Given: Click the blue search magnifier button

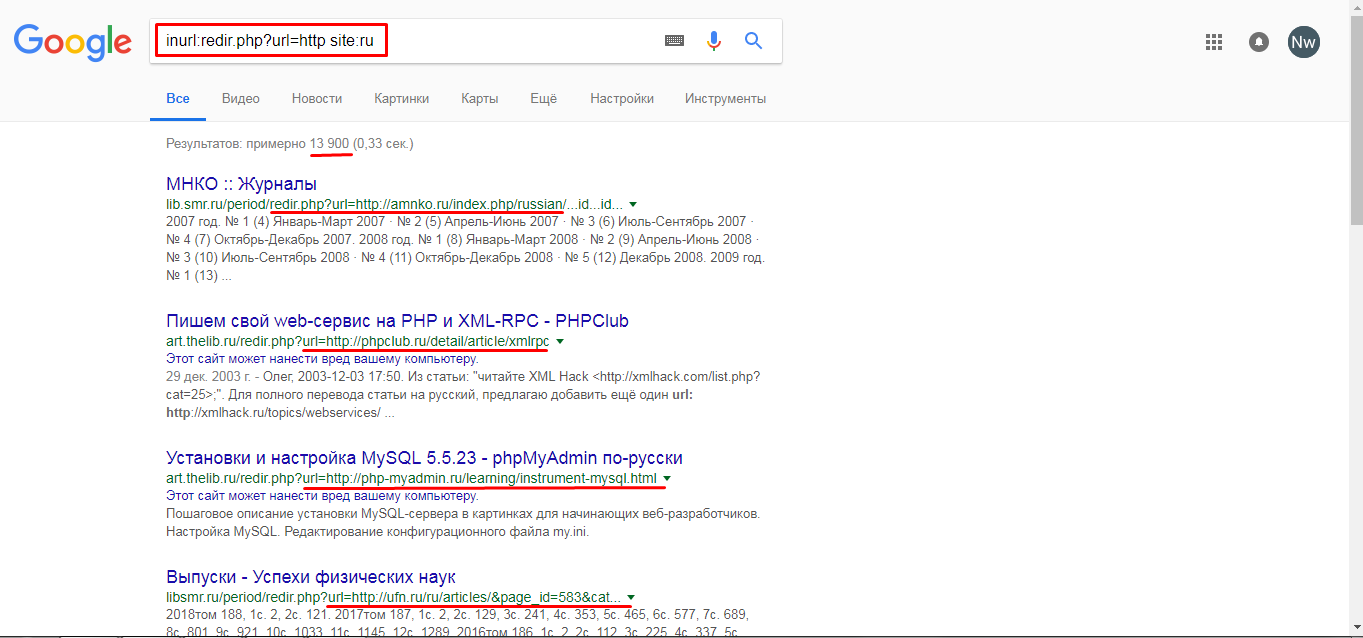Looking at the screenshot, I should point(753,41).
